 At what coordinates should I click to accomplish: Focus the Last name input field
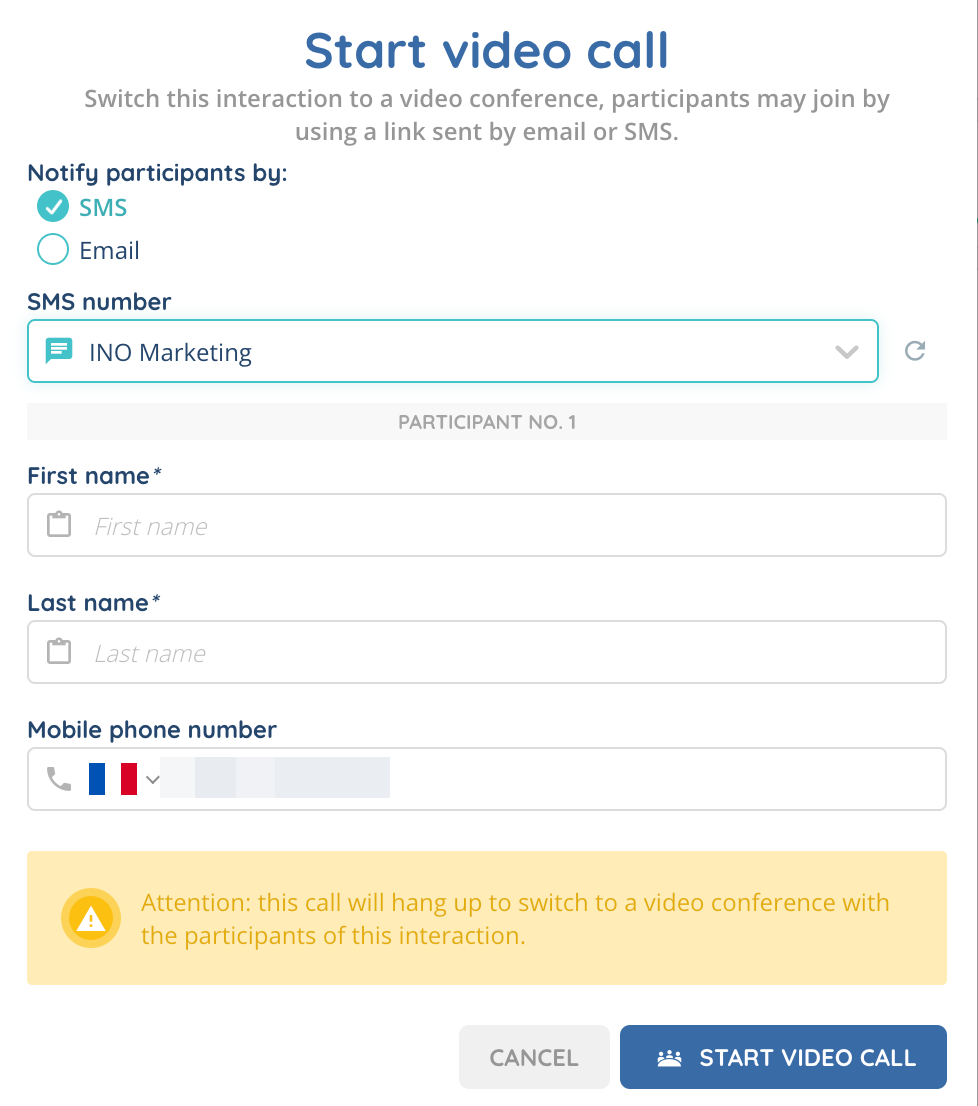(x=510, y=653)
